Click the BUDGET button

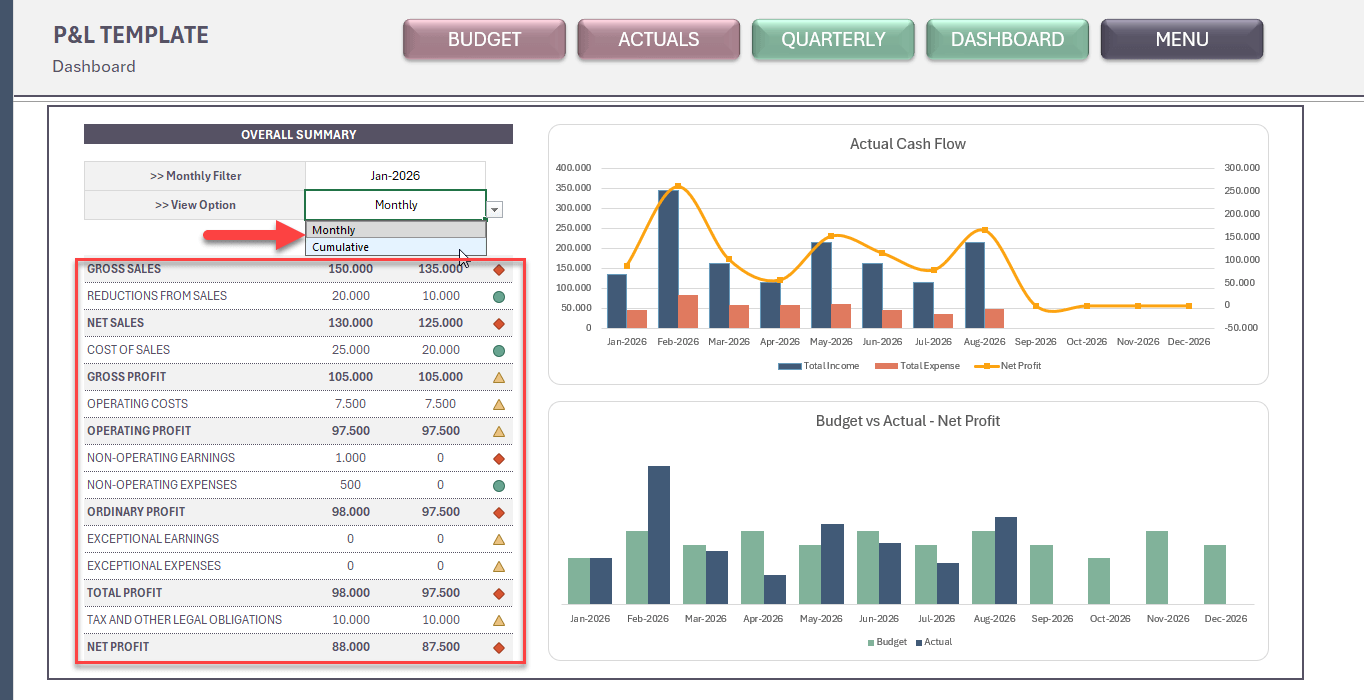point(484,39)
